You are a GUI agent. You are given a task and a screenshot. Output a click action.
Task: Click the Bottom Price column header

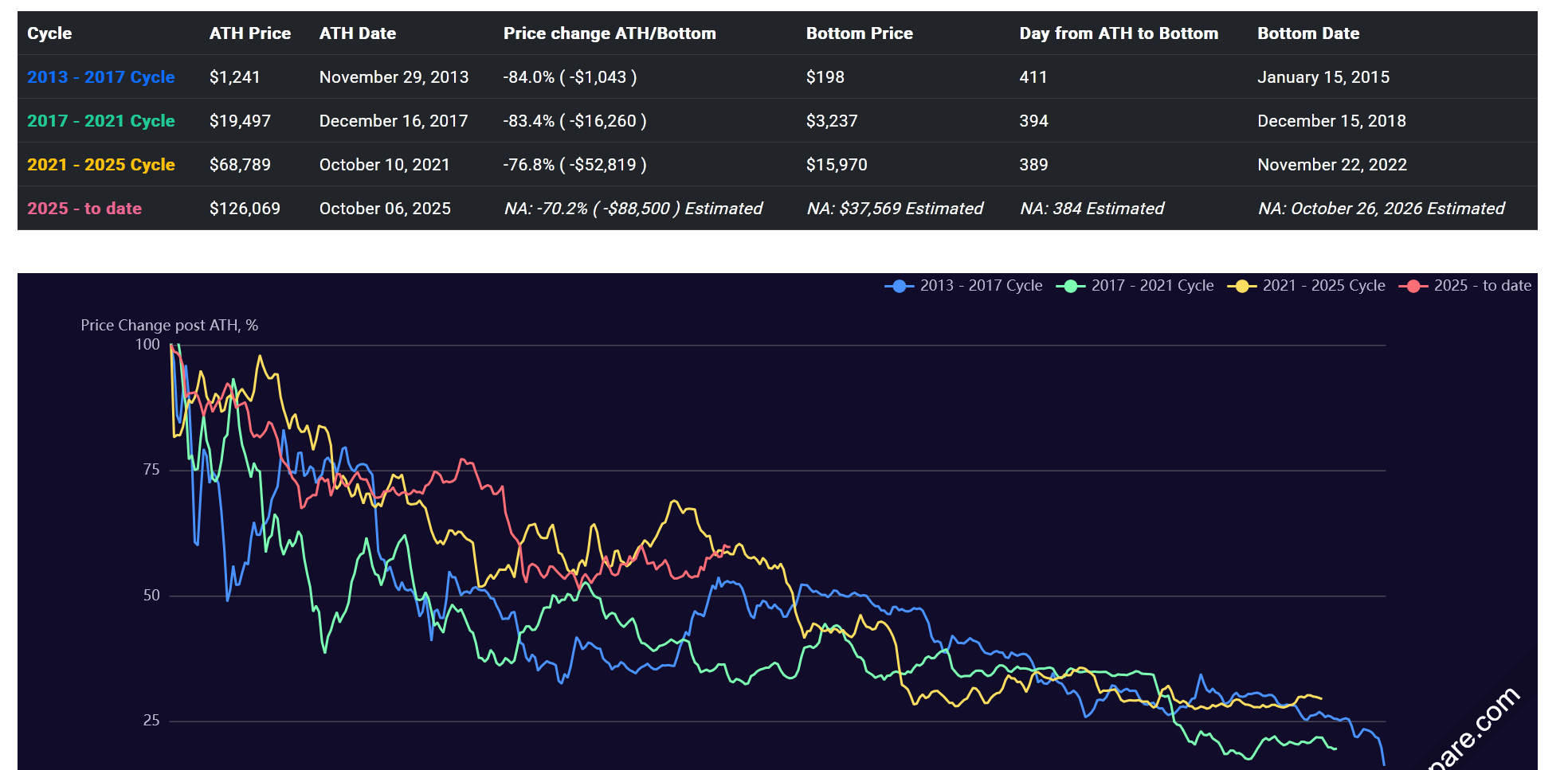(860, 33)
